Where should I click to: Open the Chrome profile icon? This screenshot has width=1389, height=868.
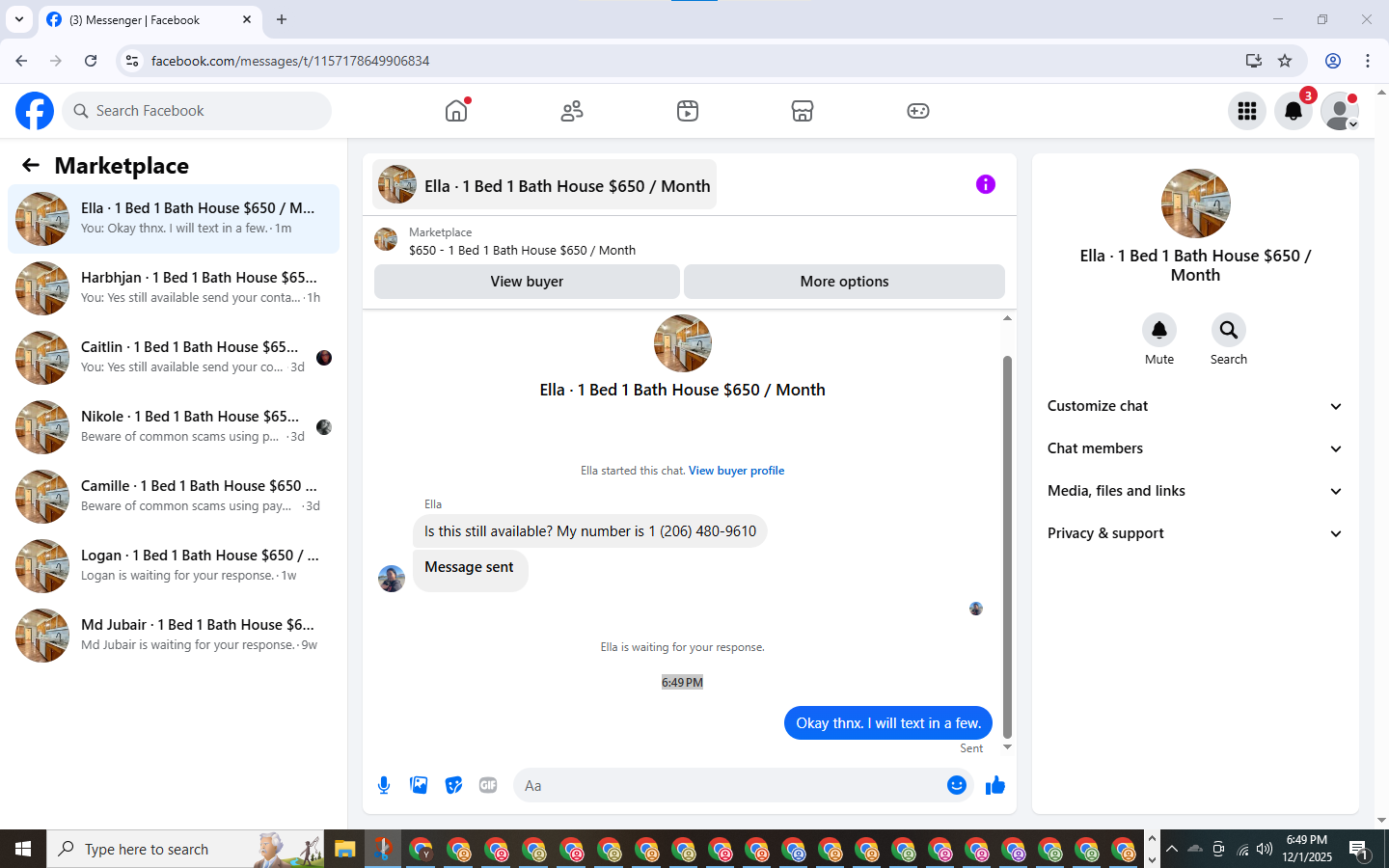coord(1333,61)
